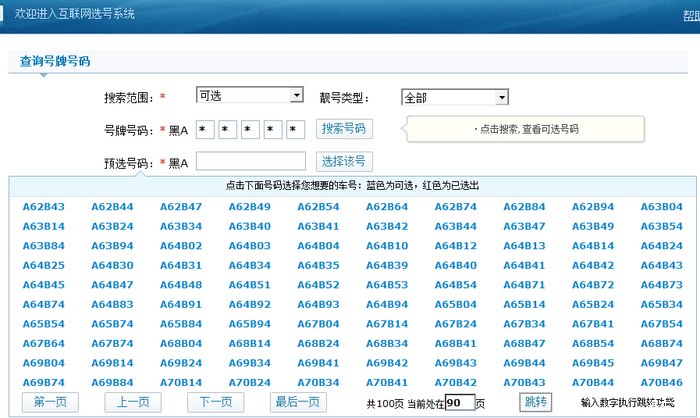The width and height of the screenshot is (700, 418).
Task: Choose plate number A64B24
Action: [662, 246]
